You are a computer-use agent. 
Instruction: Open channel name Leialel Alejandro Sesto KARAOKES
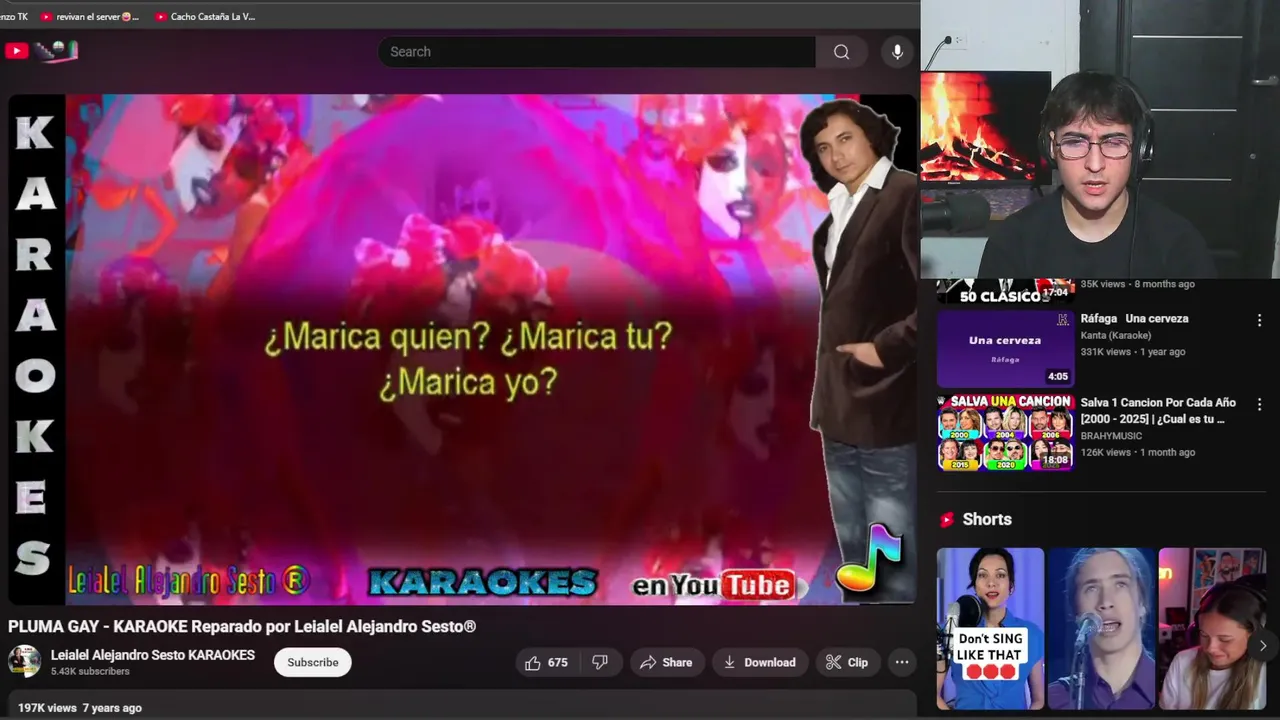(153, 655)
